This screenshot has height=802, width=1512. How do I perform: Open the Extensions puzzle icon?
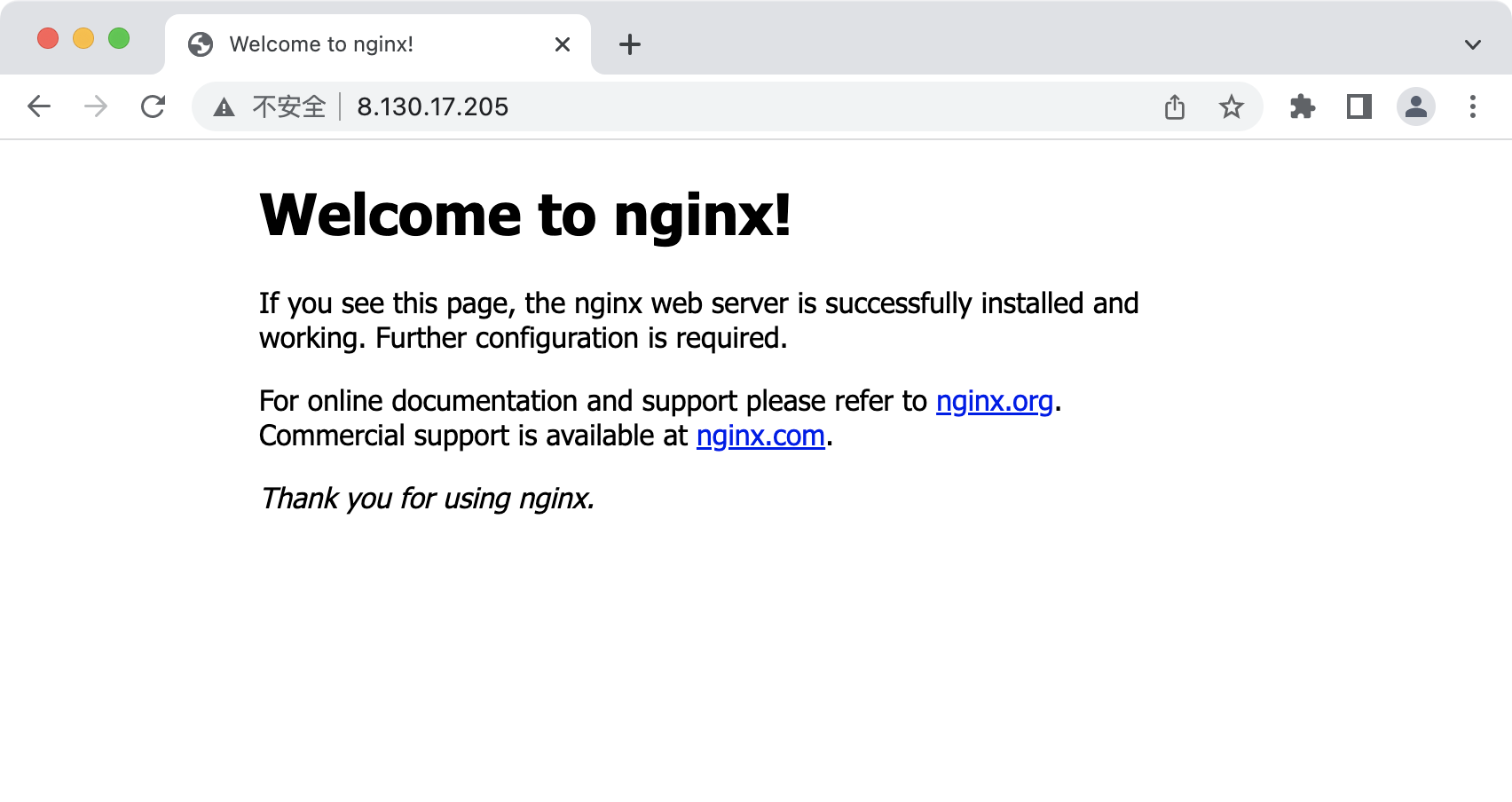(1302, 107)
